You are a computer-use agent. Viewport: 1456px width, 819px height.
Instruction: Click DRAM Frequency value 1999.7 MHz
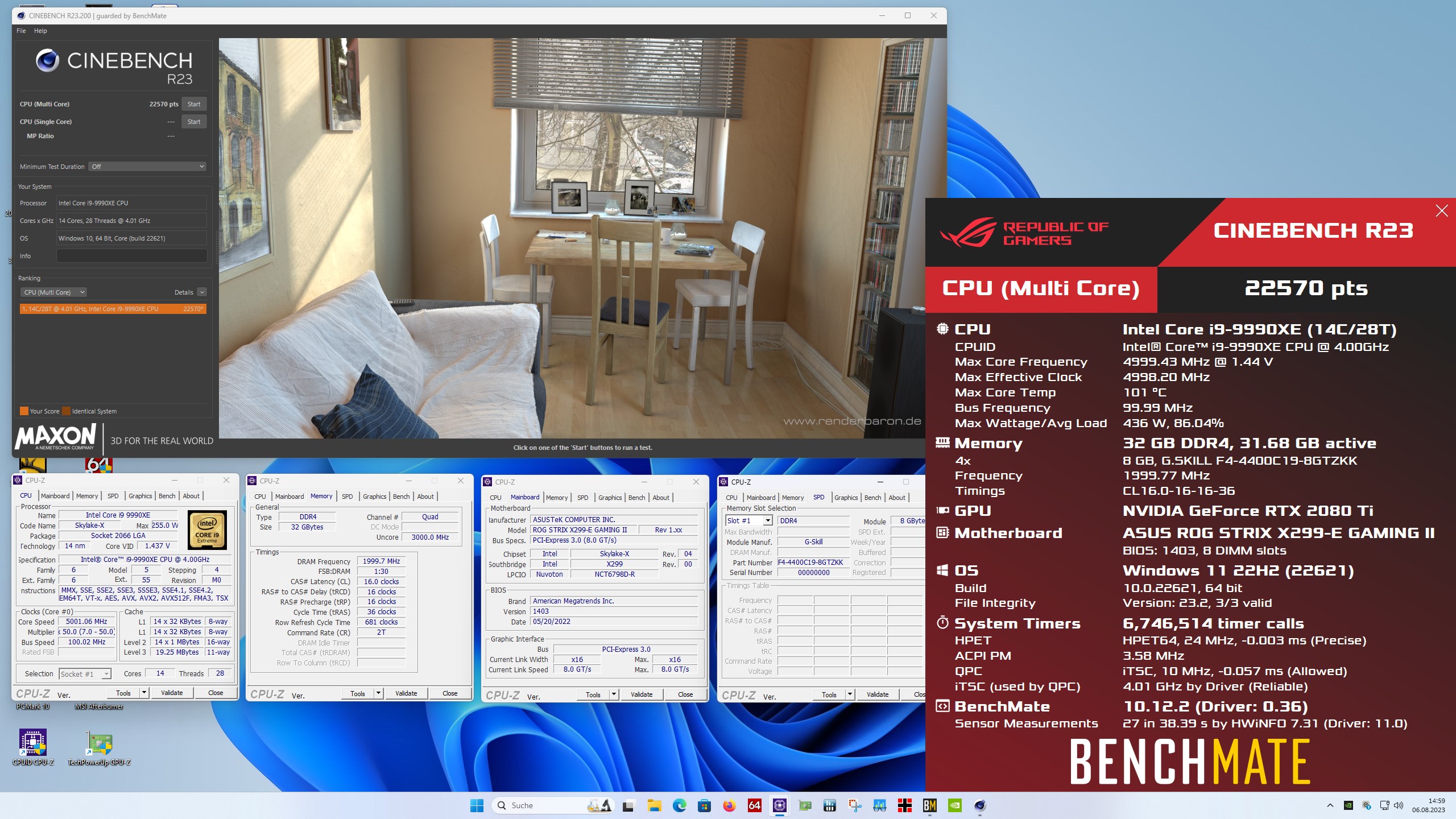pyautogui.click(x=382, y=561)
